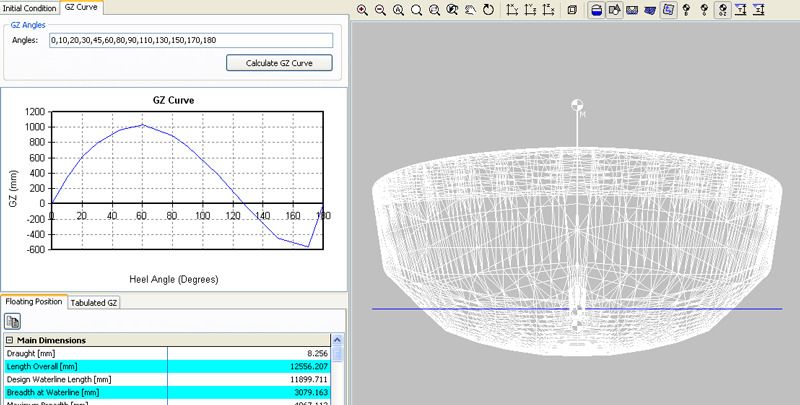Open the Tabulated GZ tab
800x405 pixels.
(x=94, y=302)
